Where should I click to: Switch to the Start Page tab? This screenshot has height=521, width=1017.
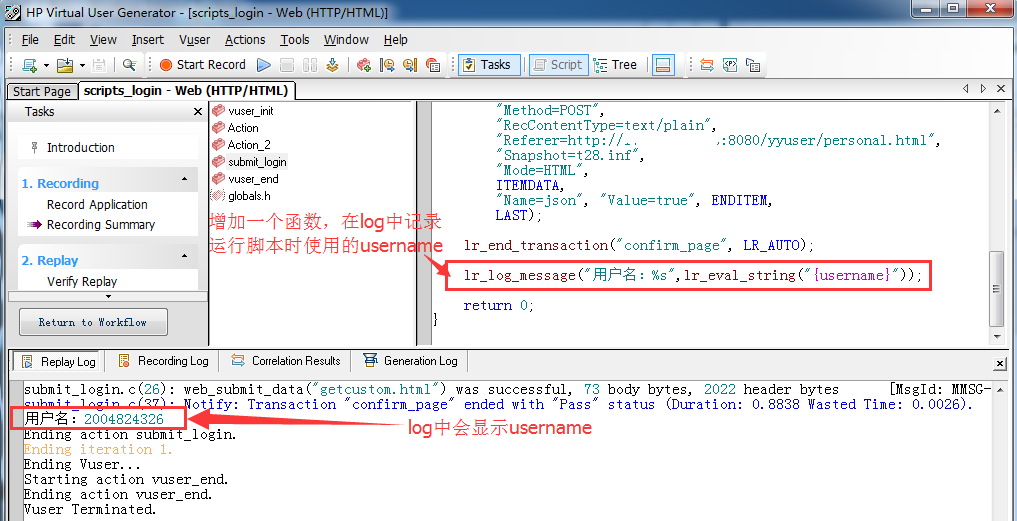[x=42, y=91]
